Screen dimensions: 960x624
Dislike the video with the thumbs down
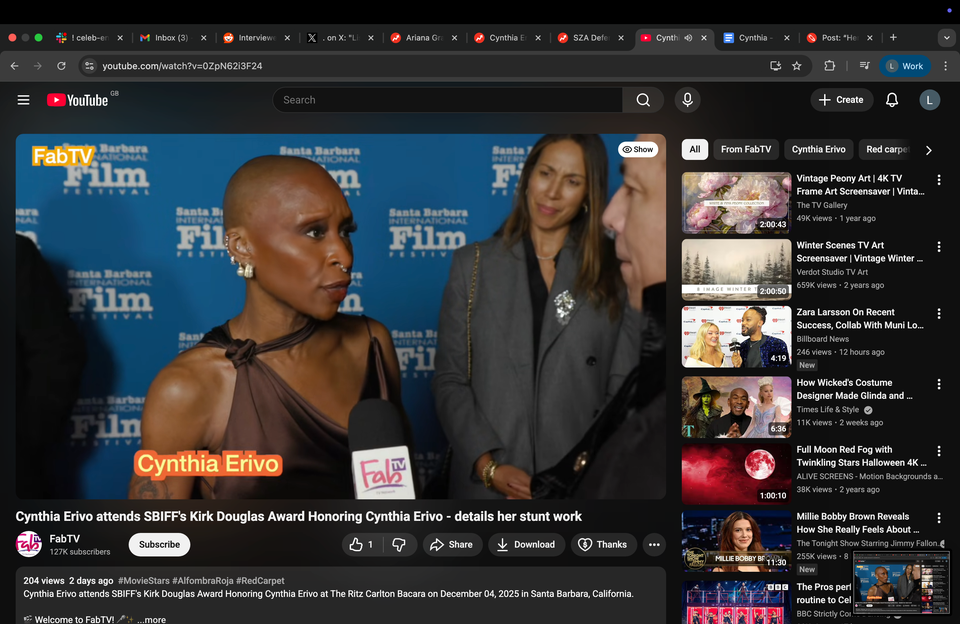click(x=400, y=544)
